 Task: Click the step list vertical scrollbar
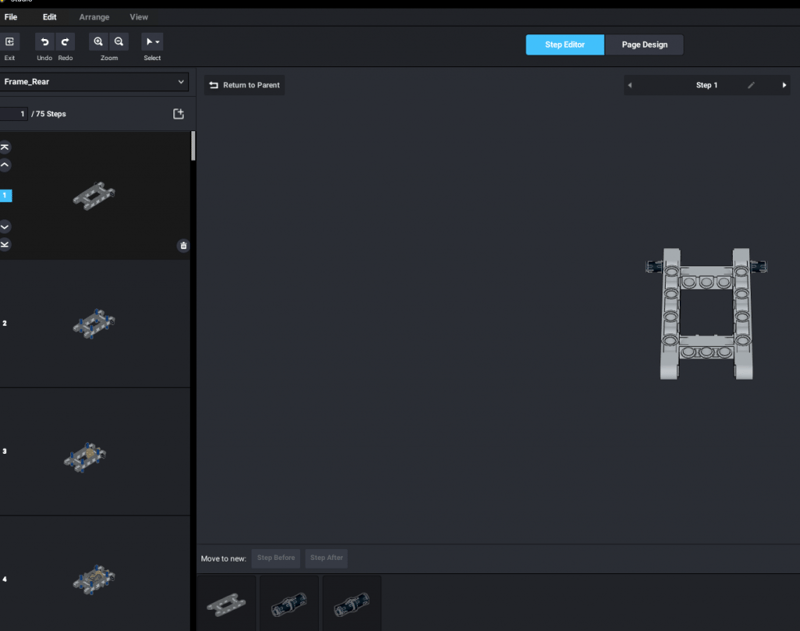[193, 146]
